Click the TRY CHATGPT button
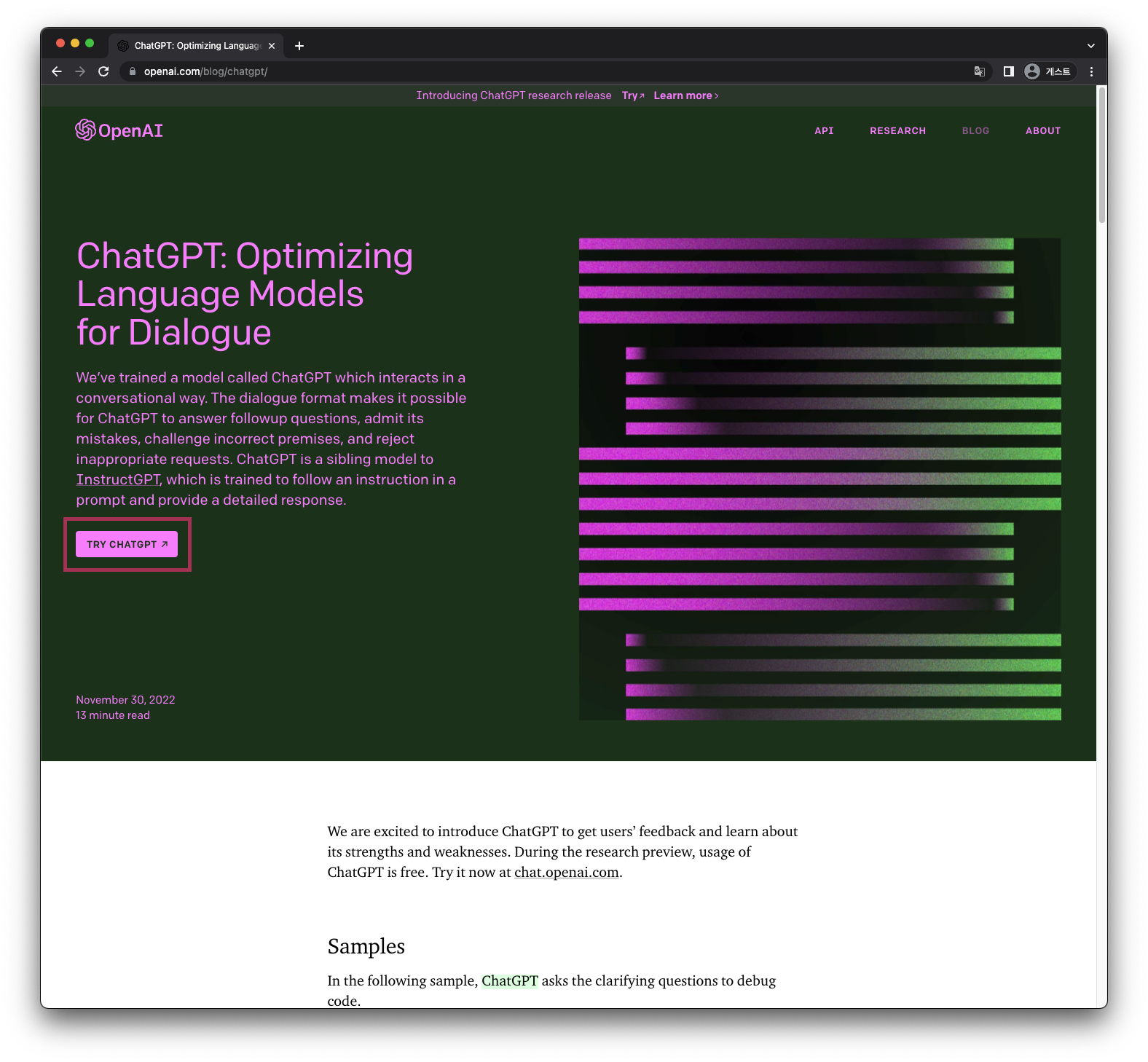Screen dimensions: 1148x1062 click(127, 544)
